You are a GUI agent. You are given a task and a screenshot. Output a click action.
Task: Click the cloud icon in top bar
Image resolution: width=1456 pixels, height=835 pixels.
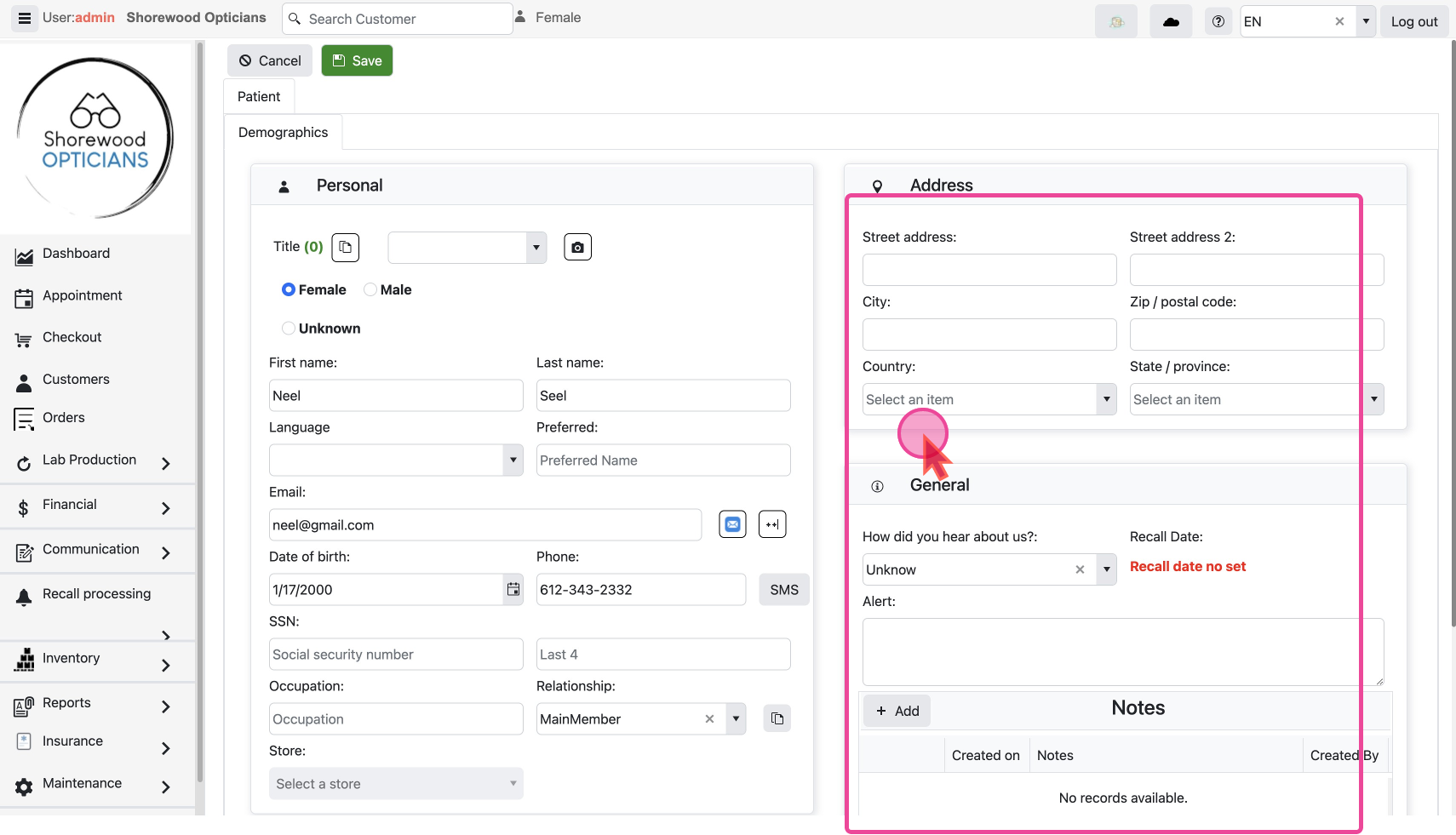pyautogui.click(x=1171, y=21)
